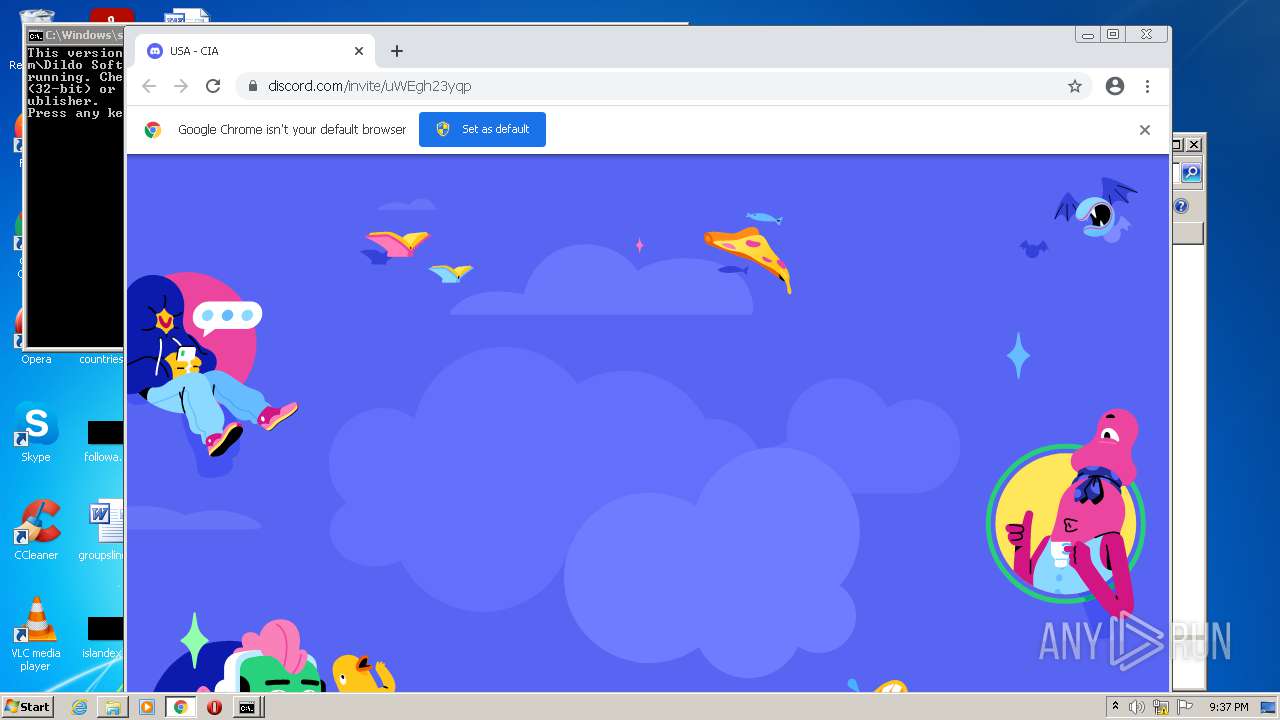The height and width of the screenshot is (720, 1280).
Task: Click the help icon in the background window
Action: pyautogui.click(x=1181, y=207)
